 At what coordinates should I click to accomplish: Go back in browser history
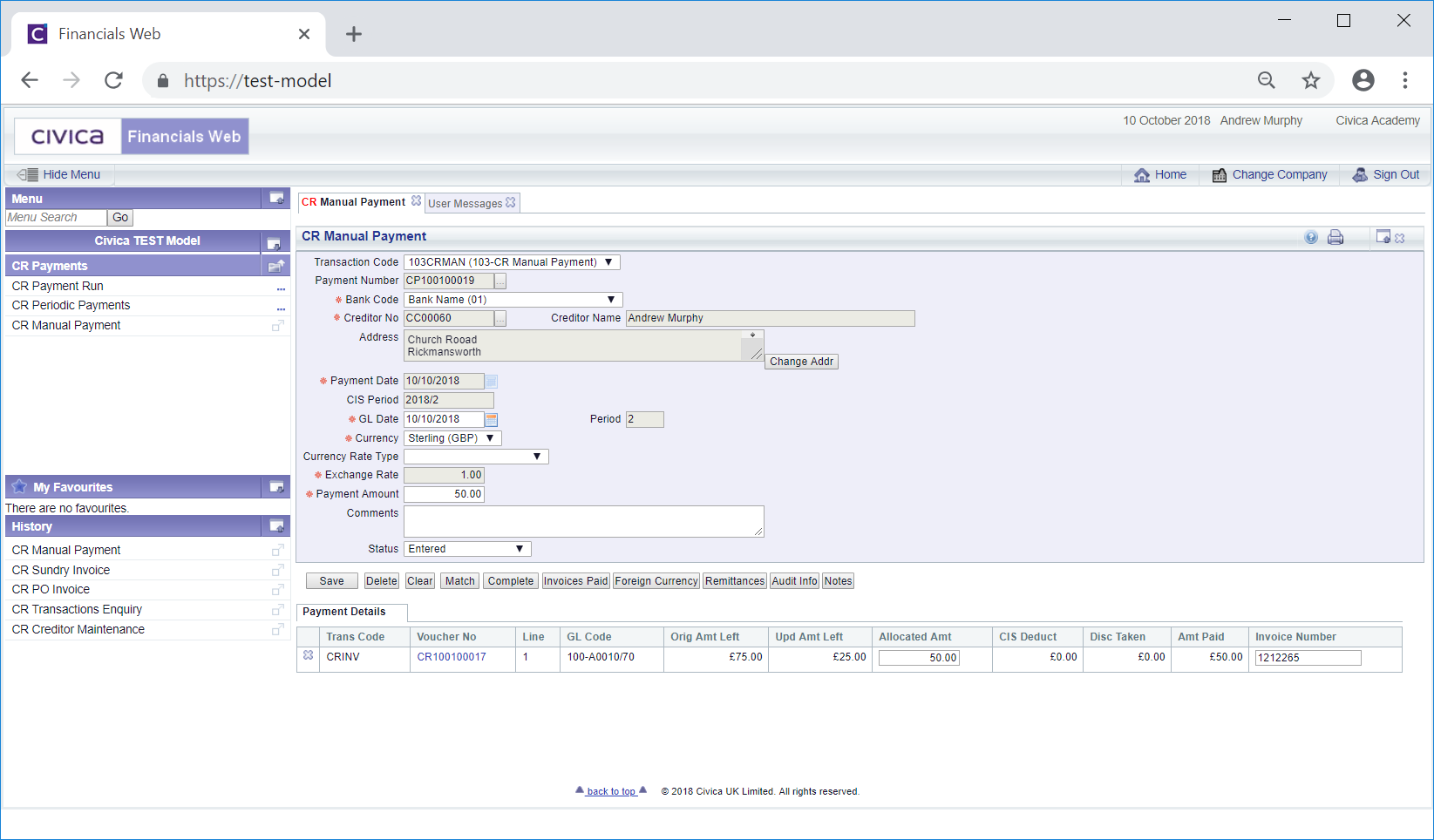(30, 80)
